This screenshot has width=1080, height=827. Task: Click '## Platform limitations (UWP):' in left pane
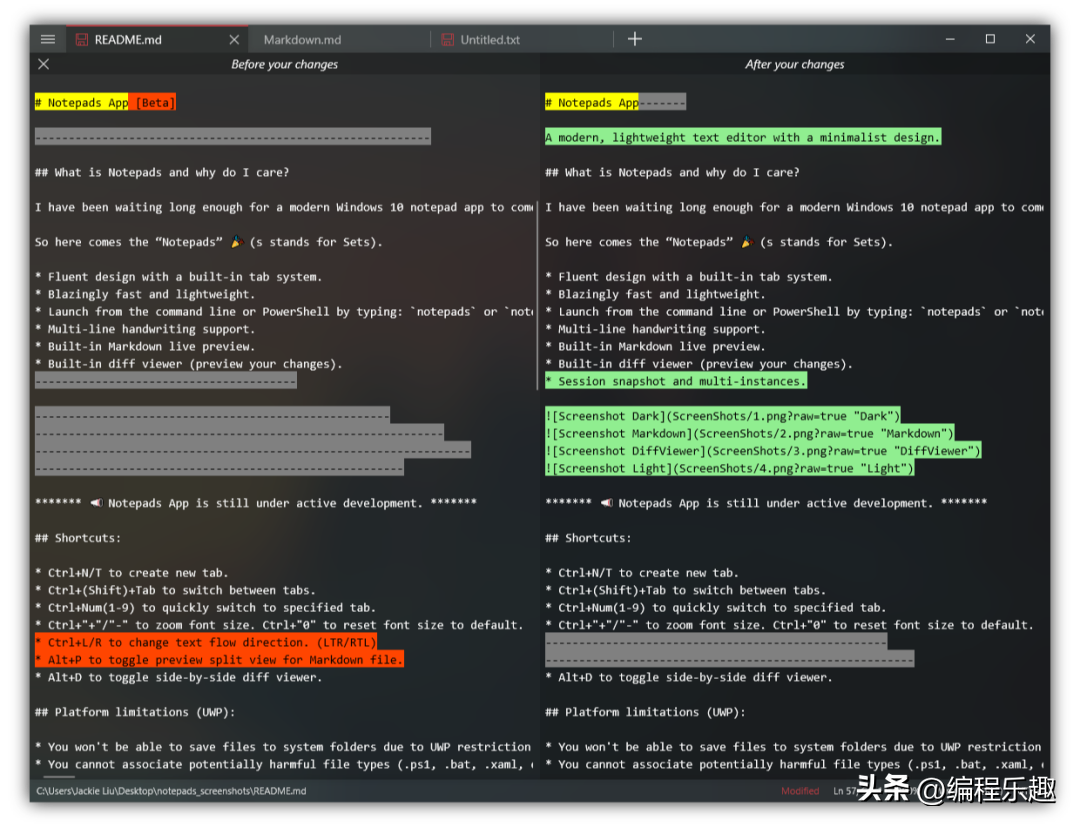click(x=135, y=712)
